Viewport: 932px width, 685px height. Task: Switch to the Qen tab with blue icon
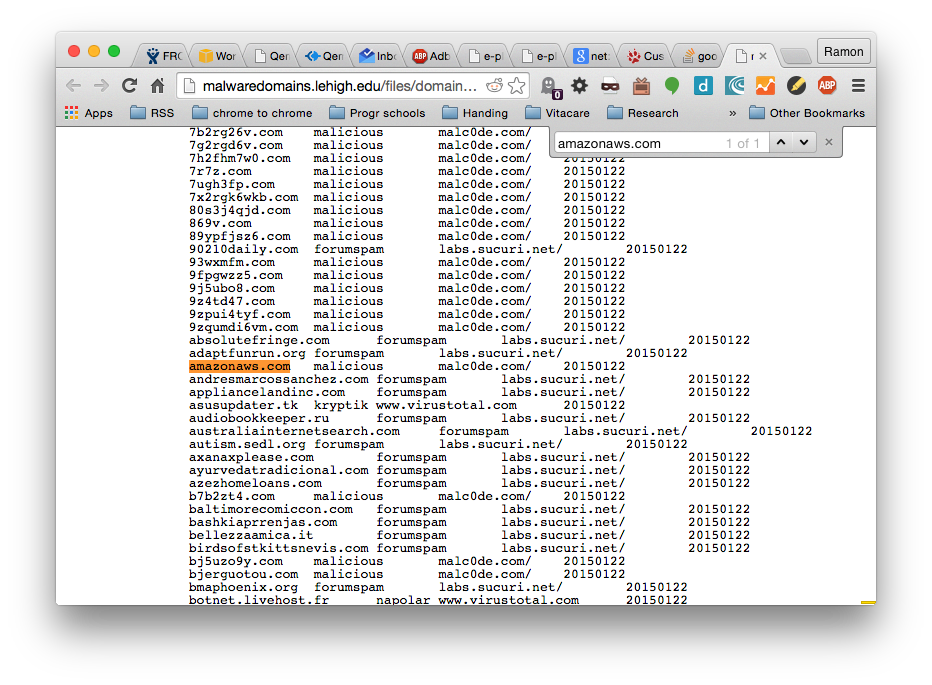point(325,56)
